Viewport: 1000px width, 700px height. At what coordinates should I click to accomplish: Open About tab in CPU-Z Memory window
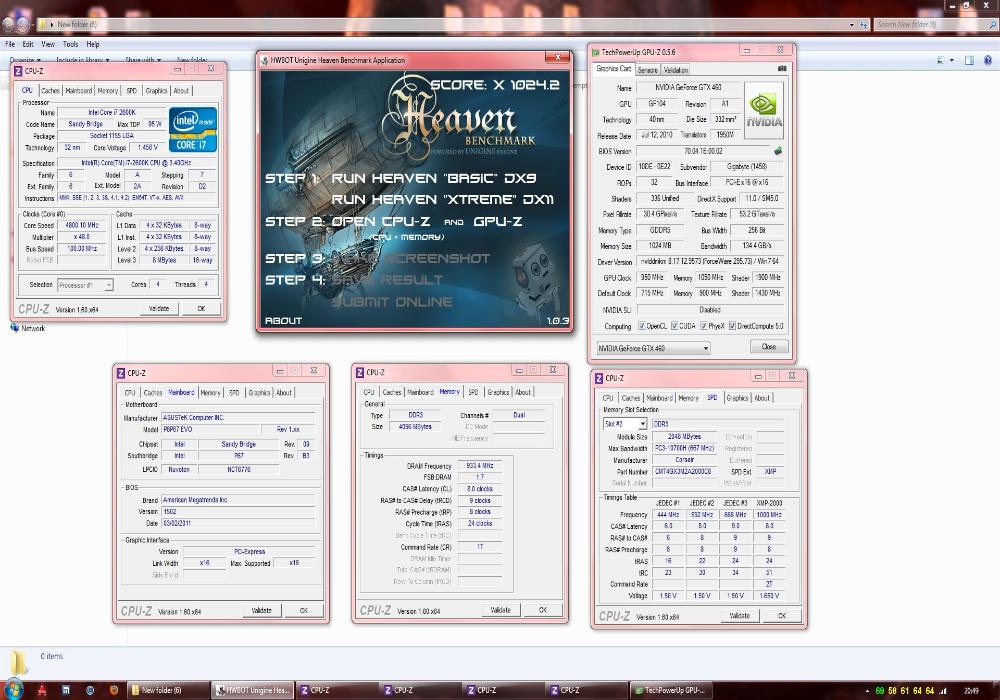coord(523,392)
